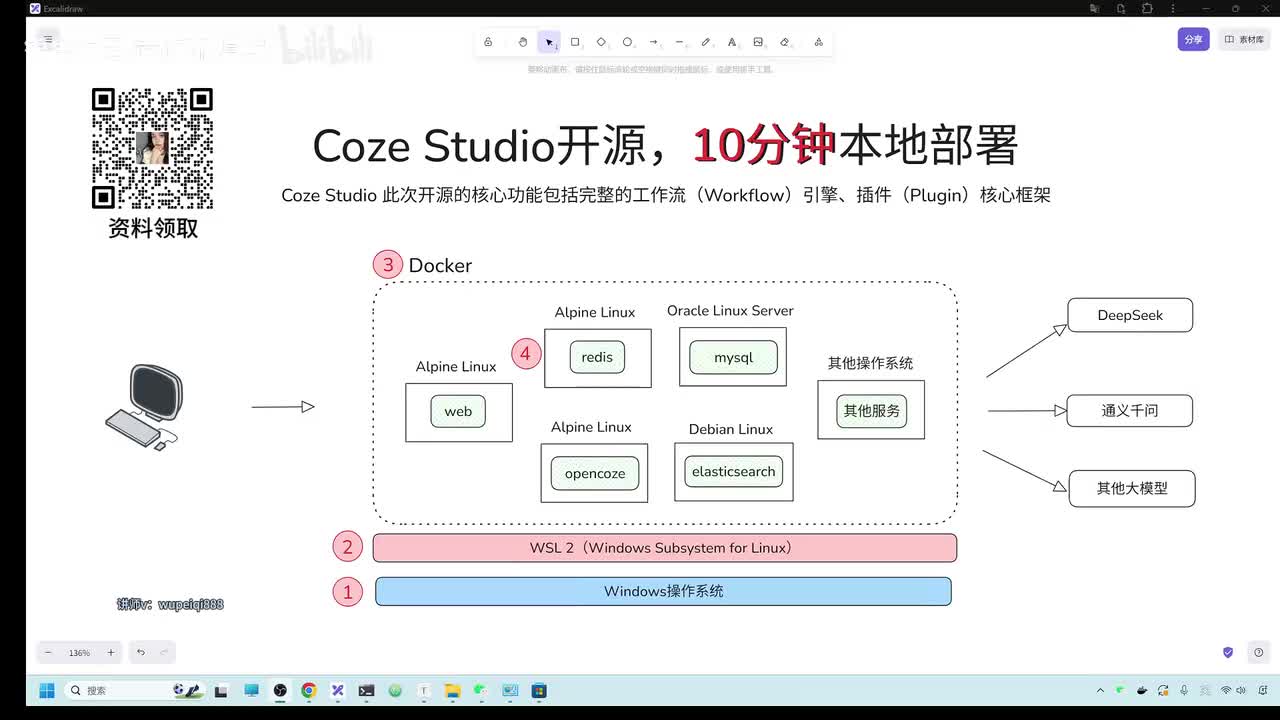The width and height of the screenshot is (1280, 720).
Task: Select the Insert Image tool
Action: coord(758,42)
